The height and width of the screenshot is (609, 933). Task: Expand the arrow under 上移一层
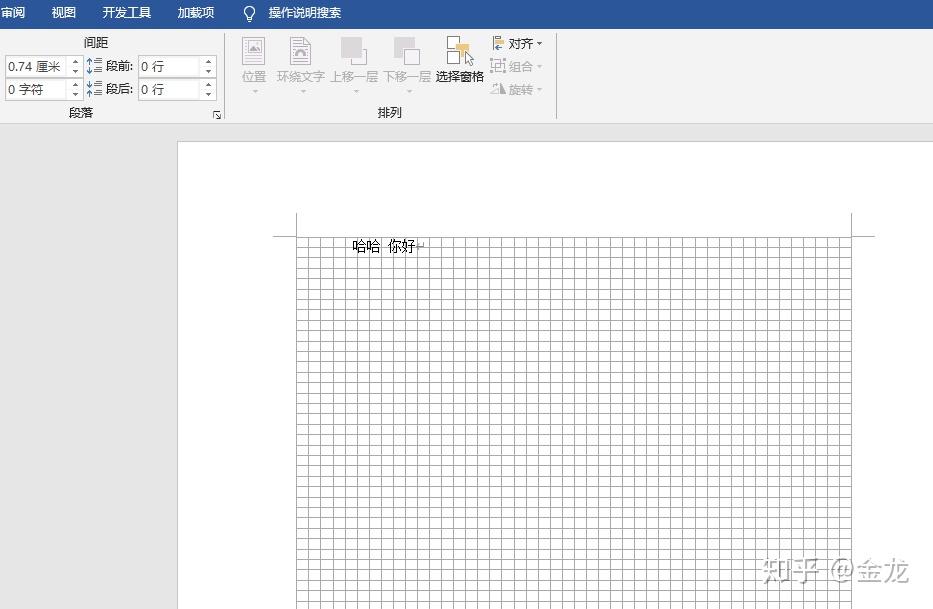(356, 91)
